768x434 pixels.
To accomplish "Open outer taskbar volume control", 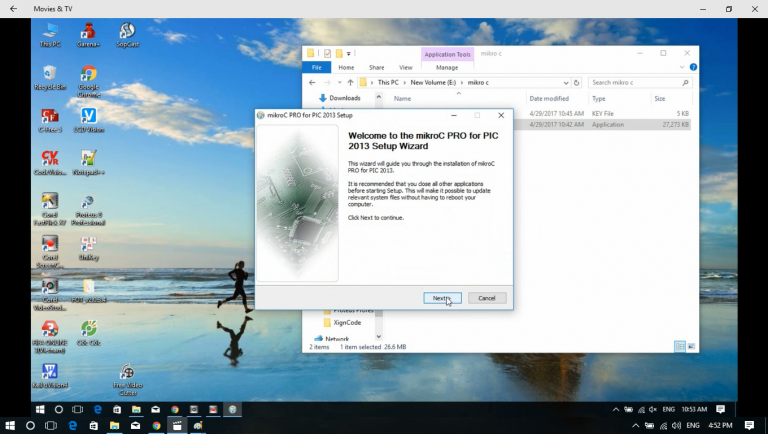I will click(677, 426).
